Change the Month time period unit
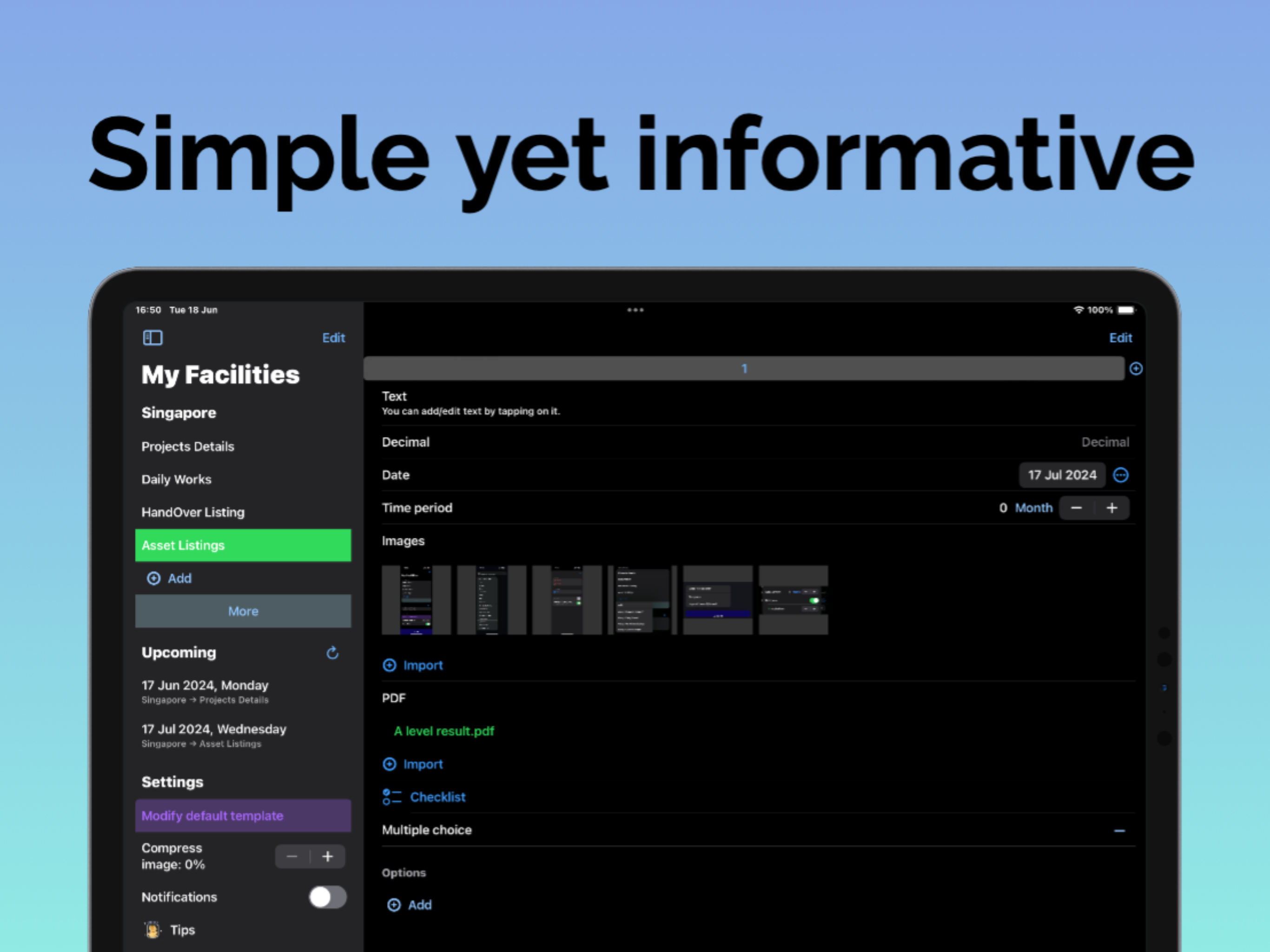The image size is (1270, 952). (x=1033, y=508)
